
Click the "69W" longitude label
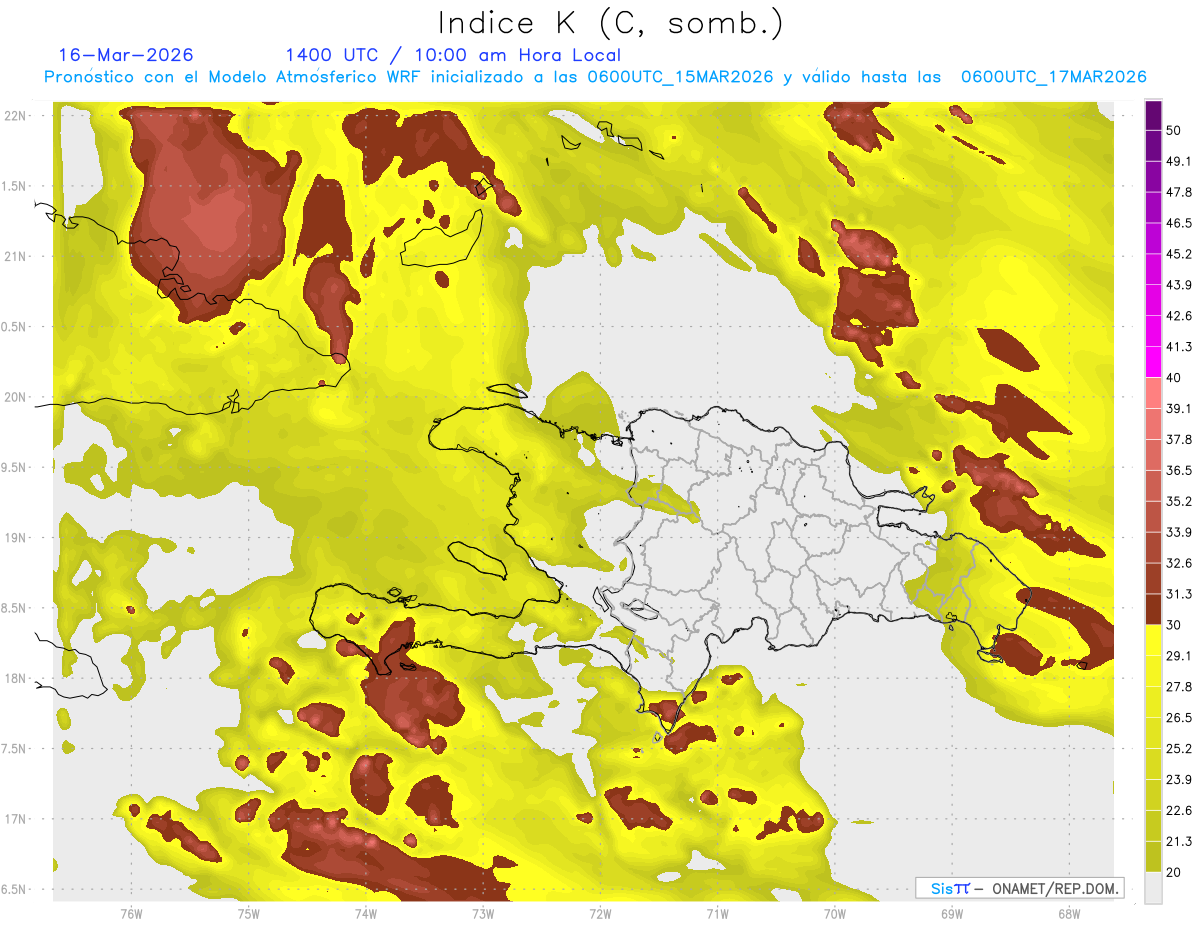click(952, 913)
